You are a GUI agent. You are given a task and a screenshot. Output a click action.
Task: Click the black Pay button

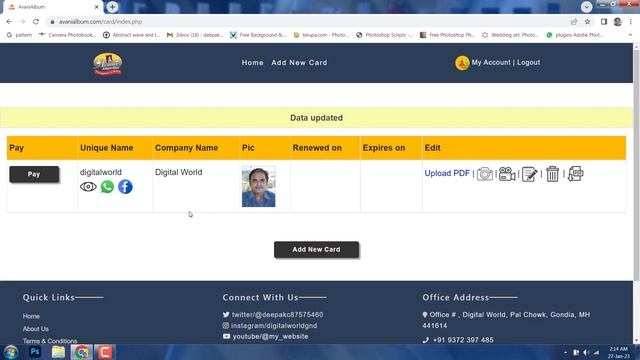pyautogui.click(x=34, y=174)
